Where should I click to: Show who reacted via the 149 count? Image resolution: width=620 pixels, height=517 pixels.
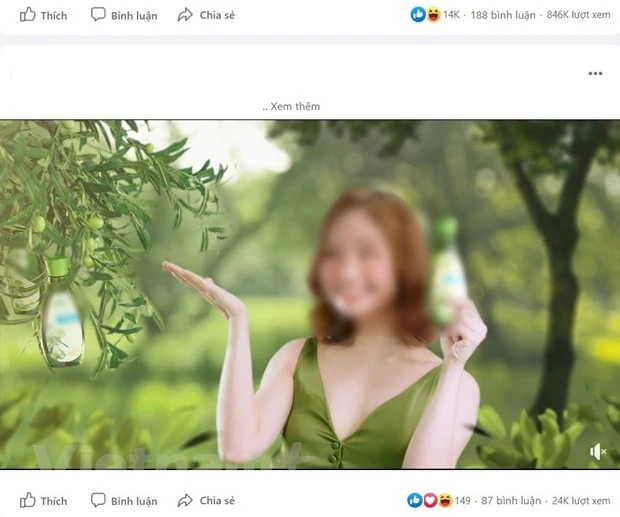462,500
